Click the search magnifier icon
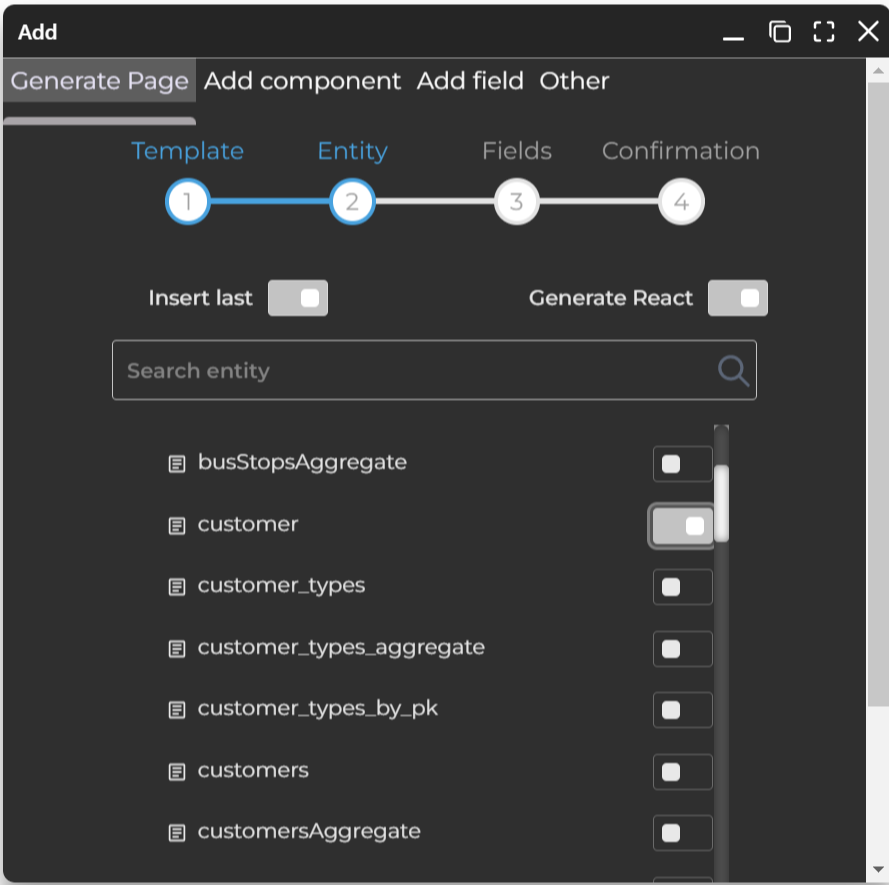889x885 pixels. (x=733, y=371)
